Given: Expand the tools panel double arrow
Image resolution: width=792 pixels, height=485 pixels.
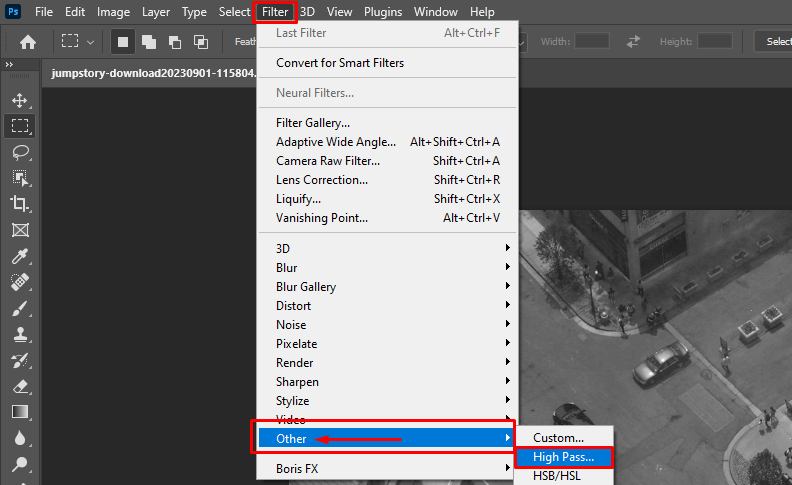Looking at the screenshot, I should (x=9, y=65).
